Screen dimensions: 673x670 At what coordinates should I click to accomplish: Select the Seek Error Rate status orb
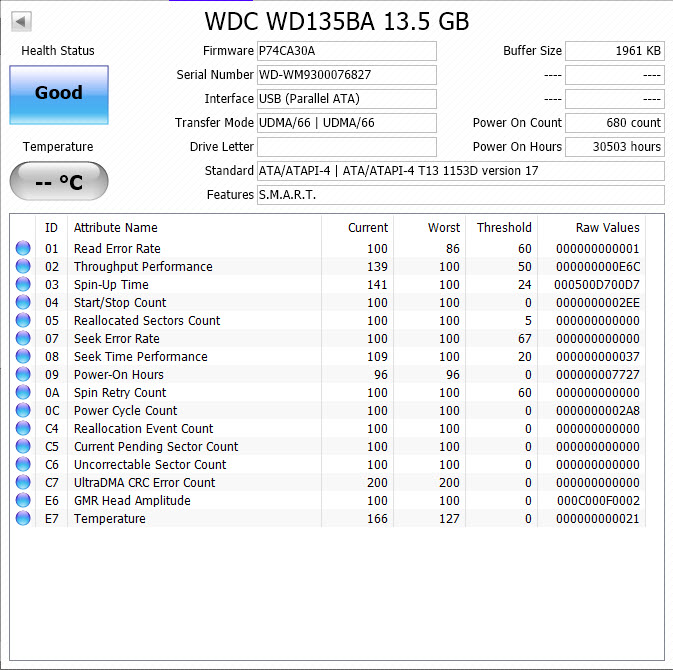tap(23, 338)
